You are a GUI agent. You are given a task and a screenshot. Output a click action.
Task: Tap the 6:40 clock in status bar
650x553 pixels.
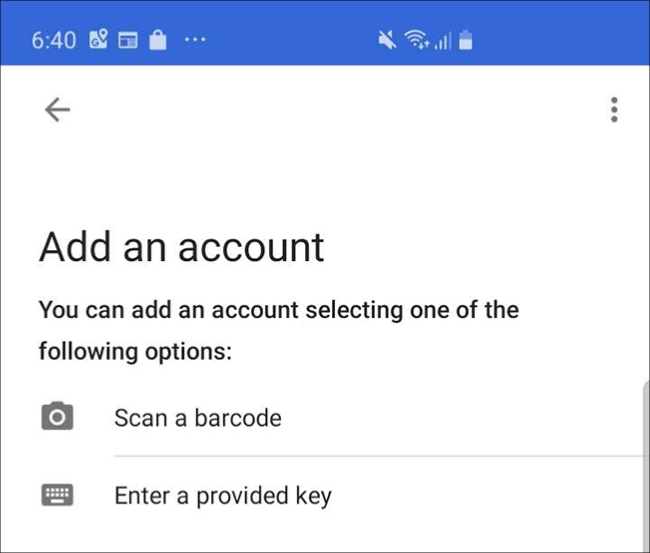53,41
